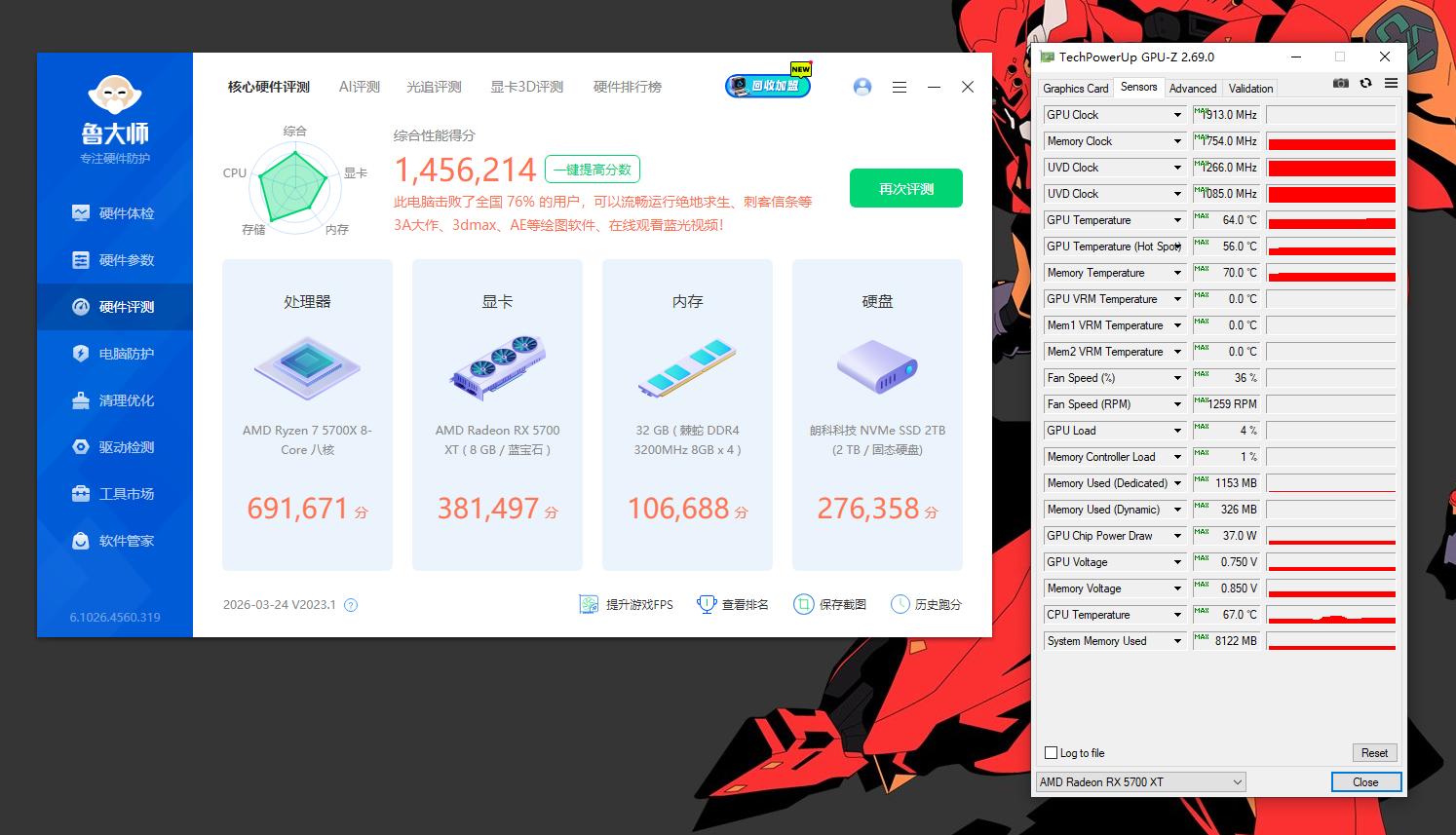Open the user account avatar icon

[x=862, y=87]
